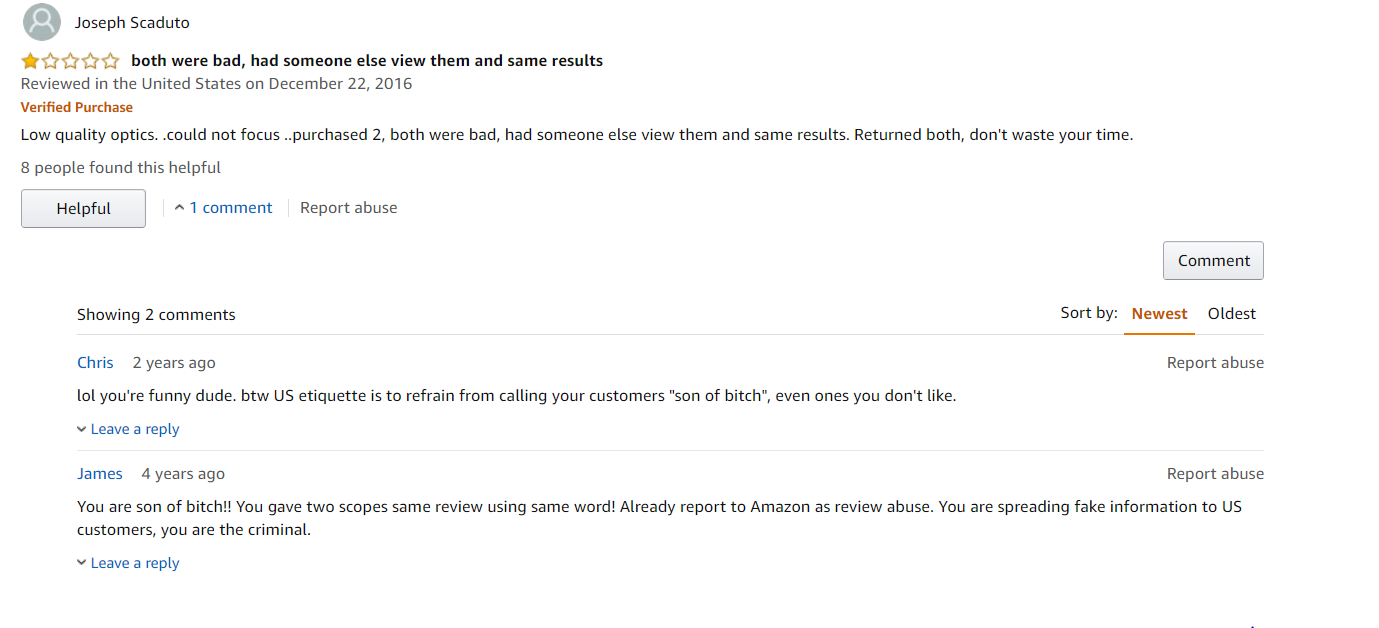Report abuse on James's comment
This screenshot has height=628, width=1379.
(x=1215, y=474)
